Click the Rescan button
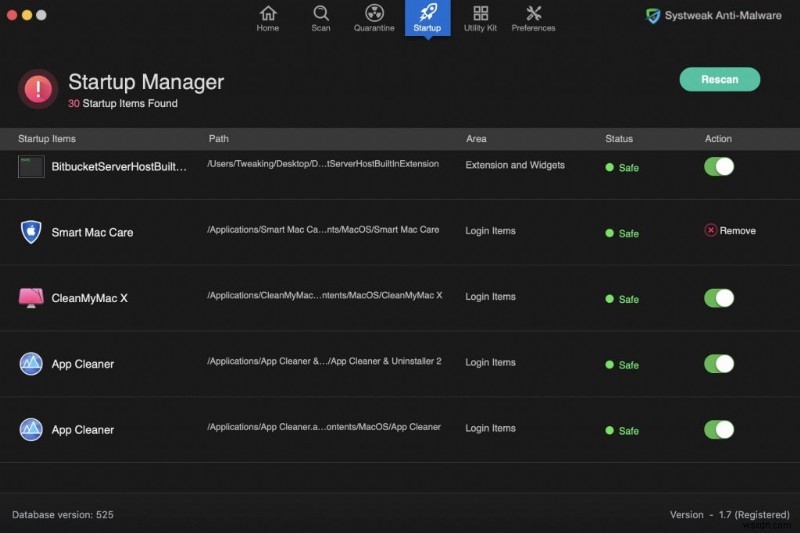This screenshot has width=800, height=533. [x=720, y=80]
